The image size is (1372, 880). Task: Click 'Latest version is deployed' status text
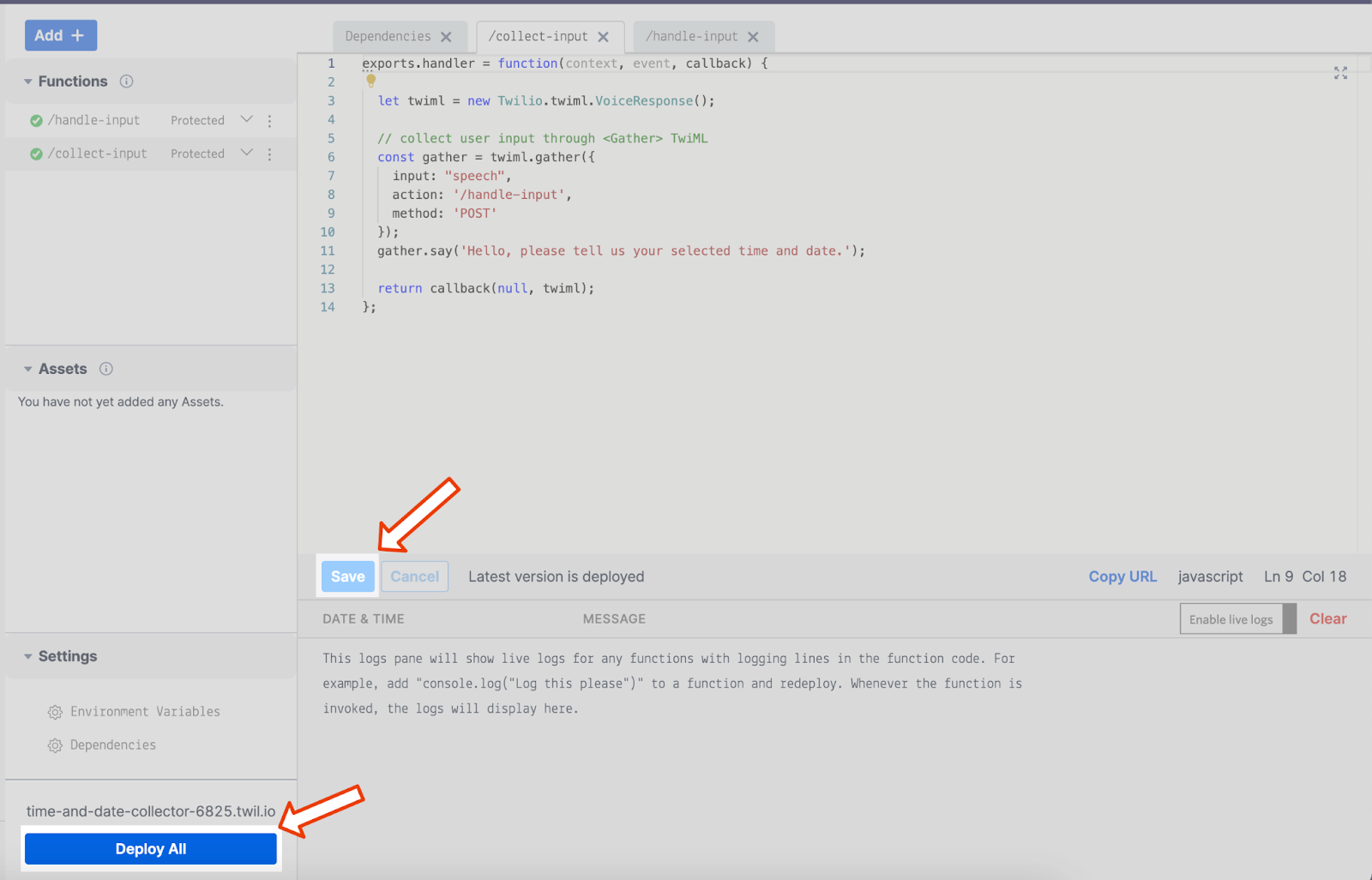click(x=556, y=576)
